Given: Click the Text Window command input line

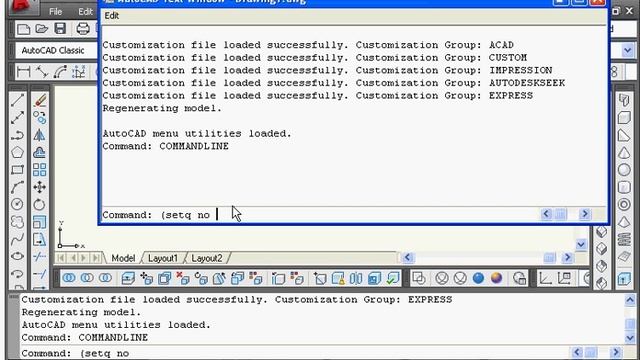Looking at the screenshot, I should [320, 215].
